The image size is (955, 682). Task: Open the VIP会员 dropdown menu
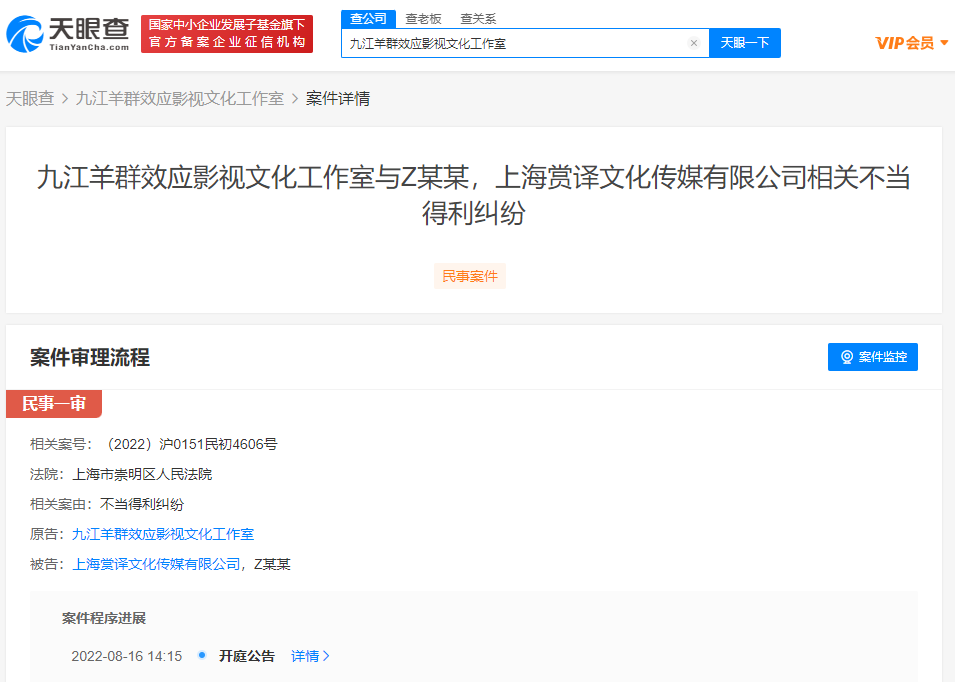912,43
